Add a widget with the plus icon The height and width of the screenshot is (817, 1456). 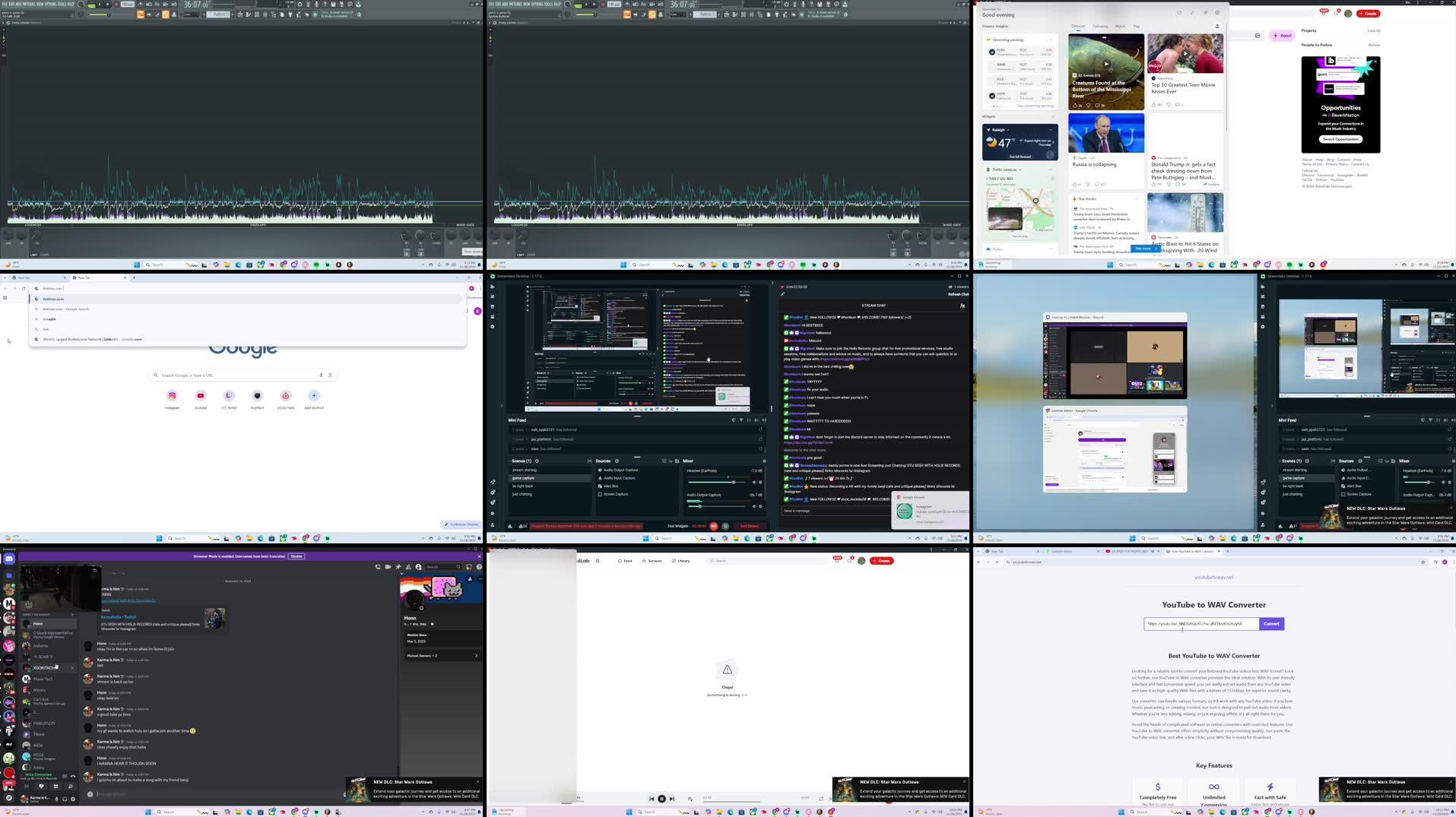coord(1053,116)
